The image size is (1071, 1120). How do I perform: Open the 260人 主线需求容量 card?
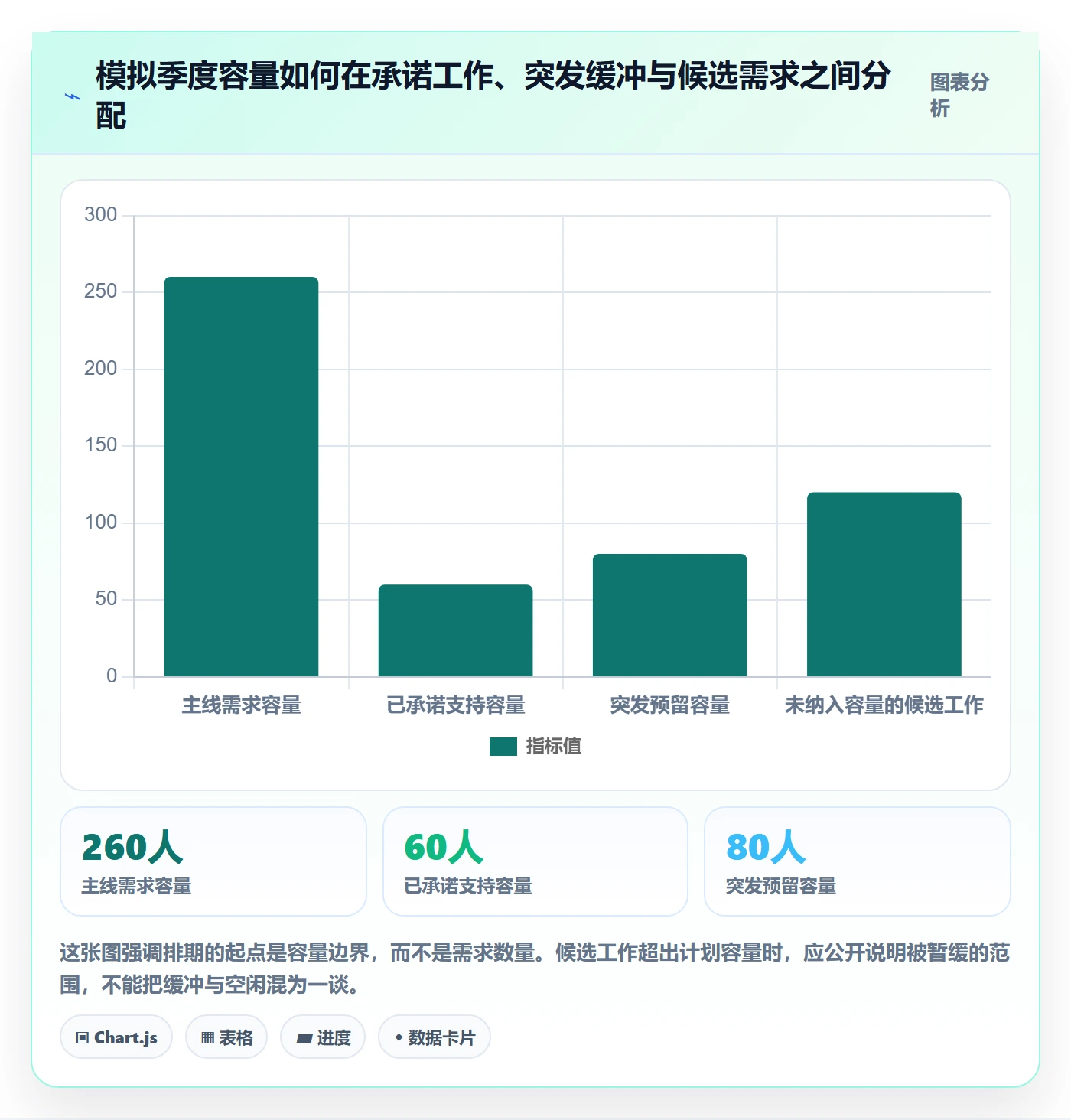point(213,861)
